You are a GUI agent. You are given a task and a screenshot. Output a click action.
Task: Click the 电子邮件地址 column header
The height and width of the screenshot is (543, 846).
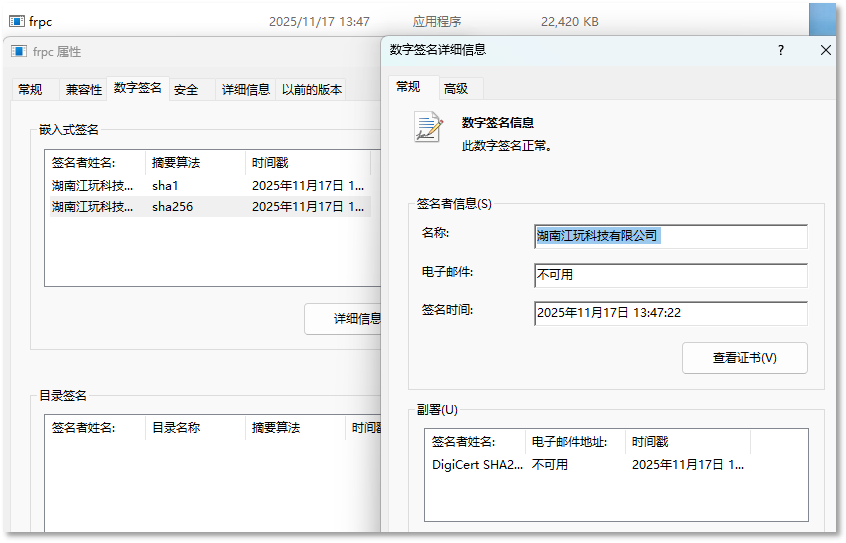(x=575, y=442)
